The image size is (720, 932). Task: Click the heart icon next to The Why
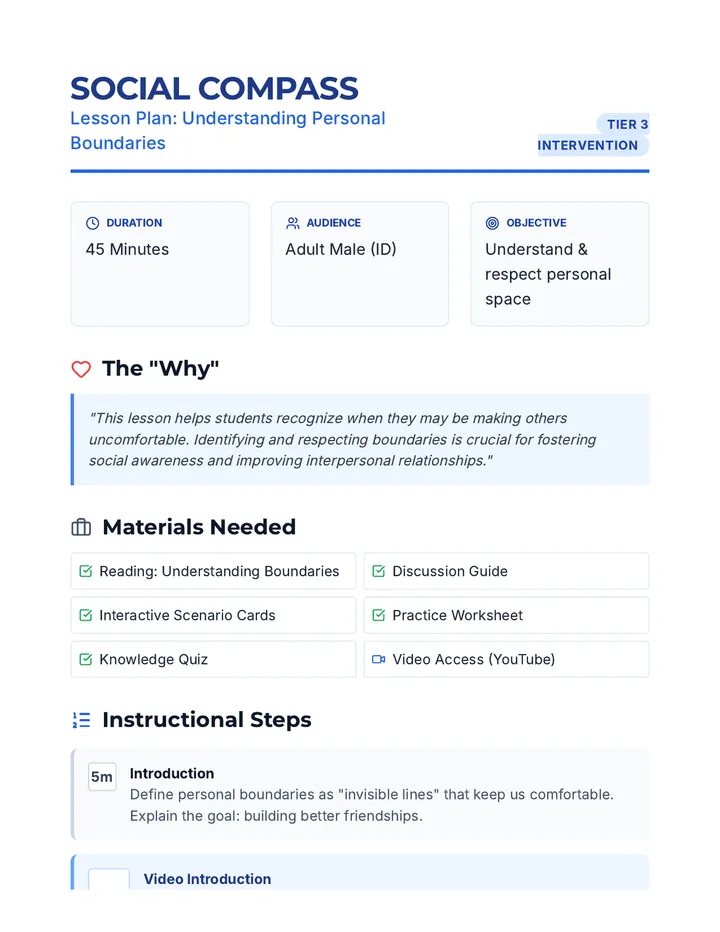click(x=81, y=369)
